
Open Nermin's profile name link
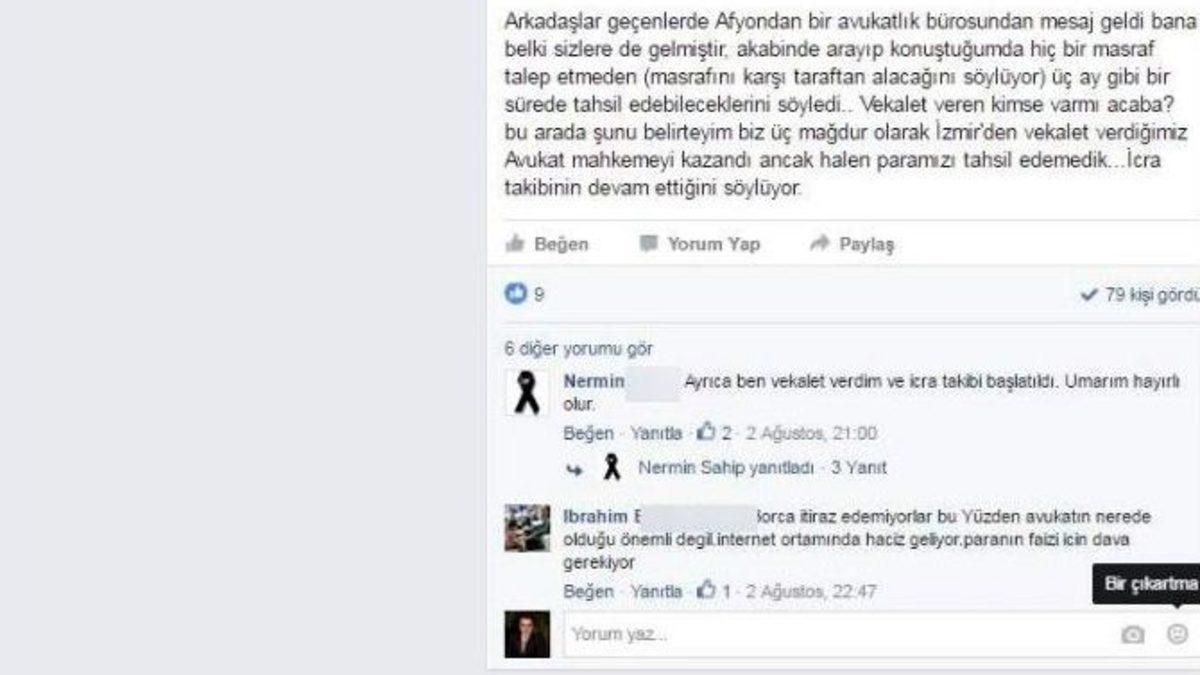594,381
